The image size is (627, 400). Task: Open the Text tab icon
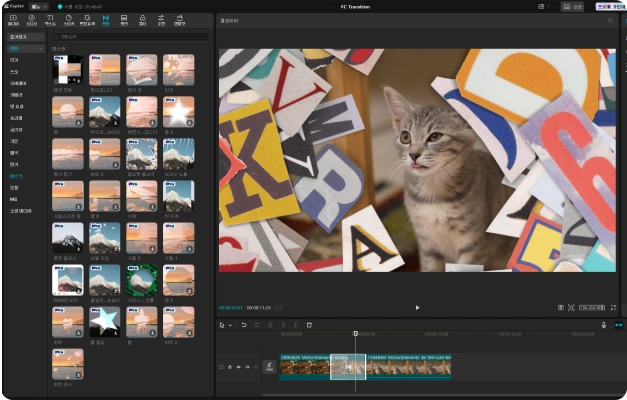[x=50, y=20]
